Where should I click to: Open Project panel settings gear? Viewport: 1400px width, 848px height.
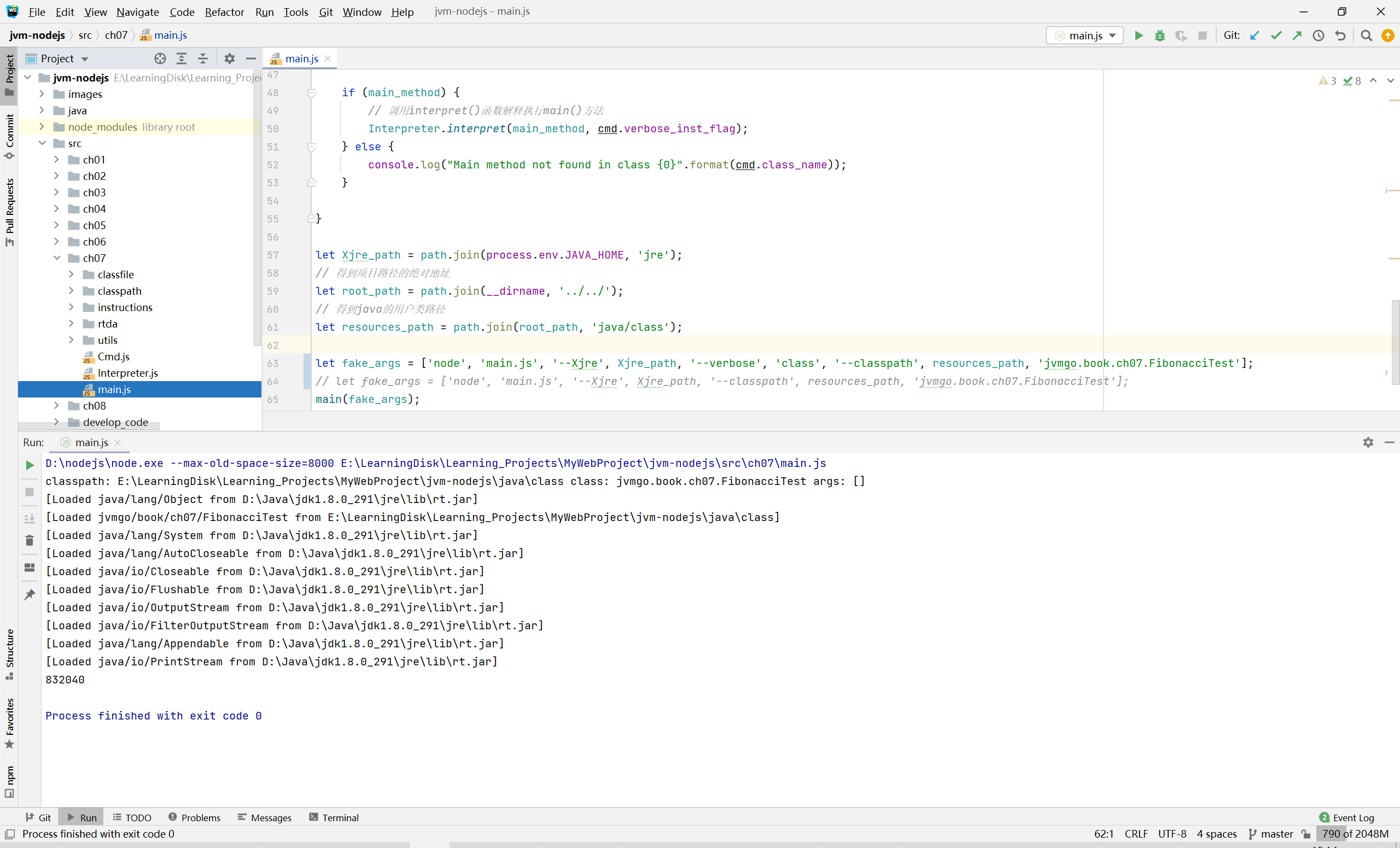[x=230, y=59]
